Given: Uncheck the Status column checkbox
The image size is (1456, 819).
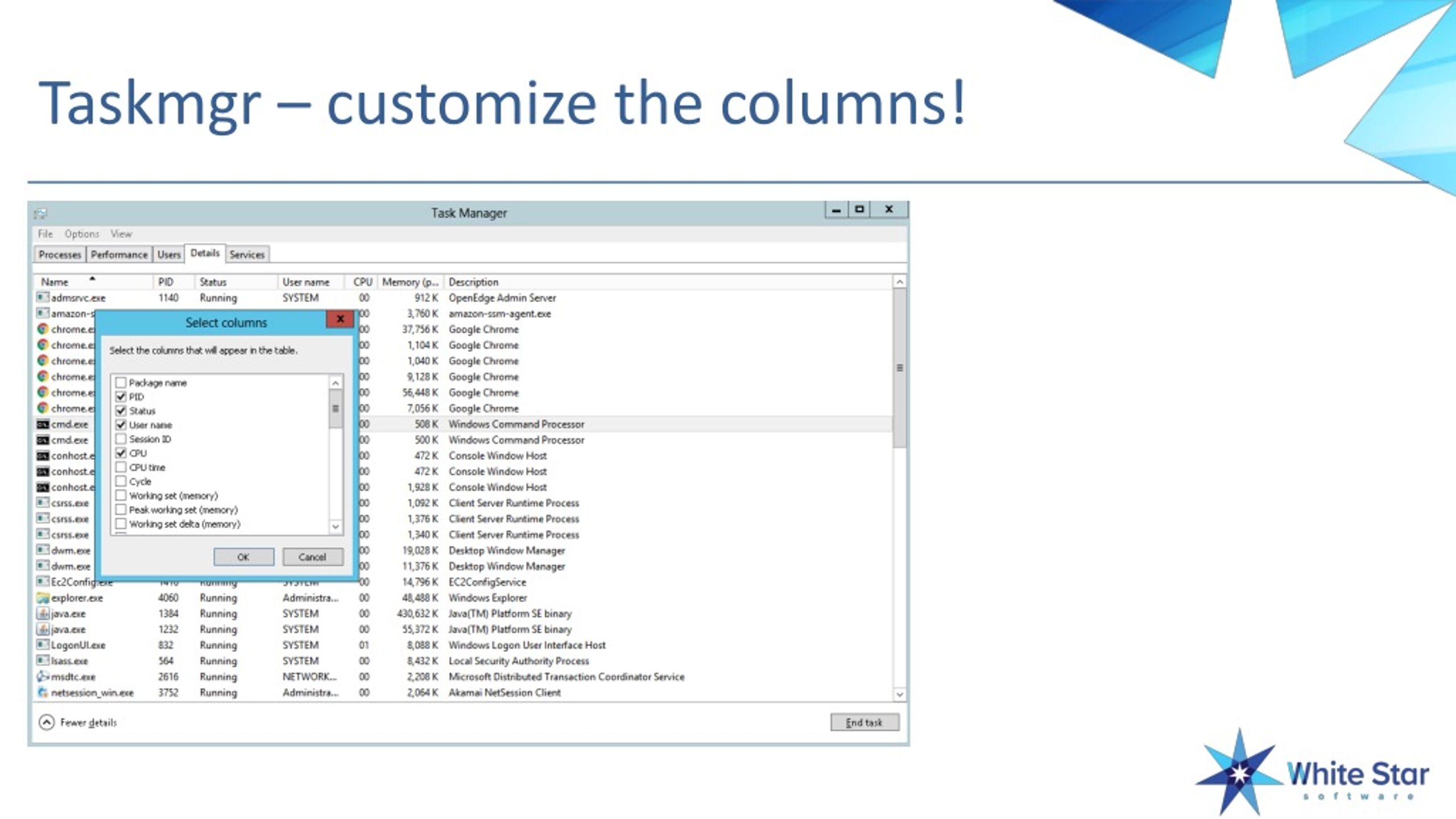Looking at the screenshot, I should click(121, 411).
